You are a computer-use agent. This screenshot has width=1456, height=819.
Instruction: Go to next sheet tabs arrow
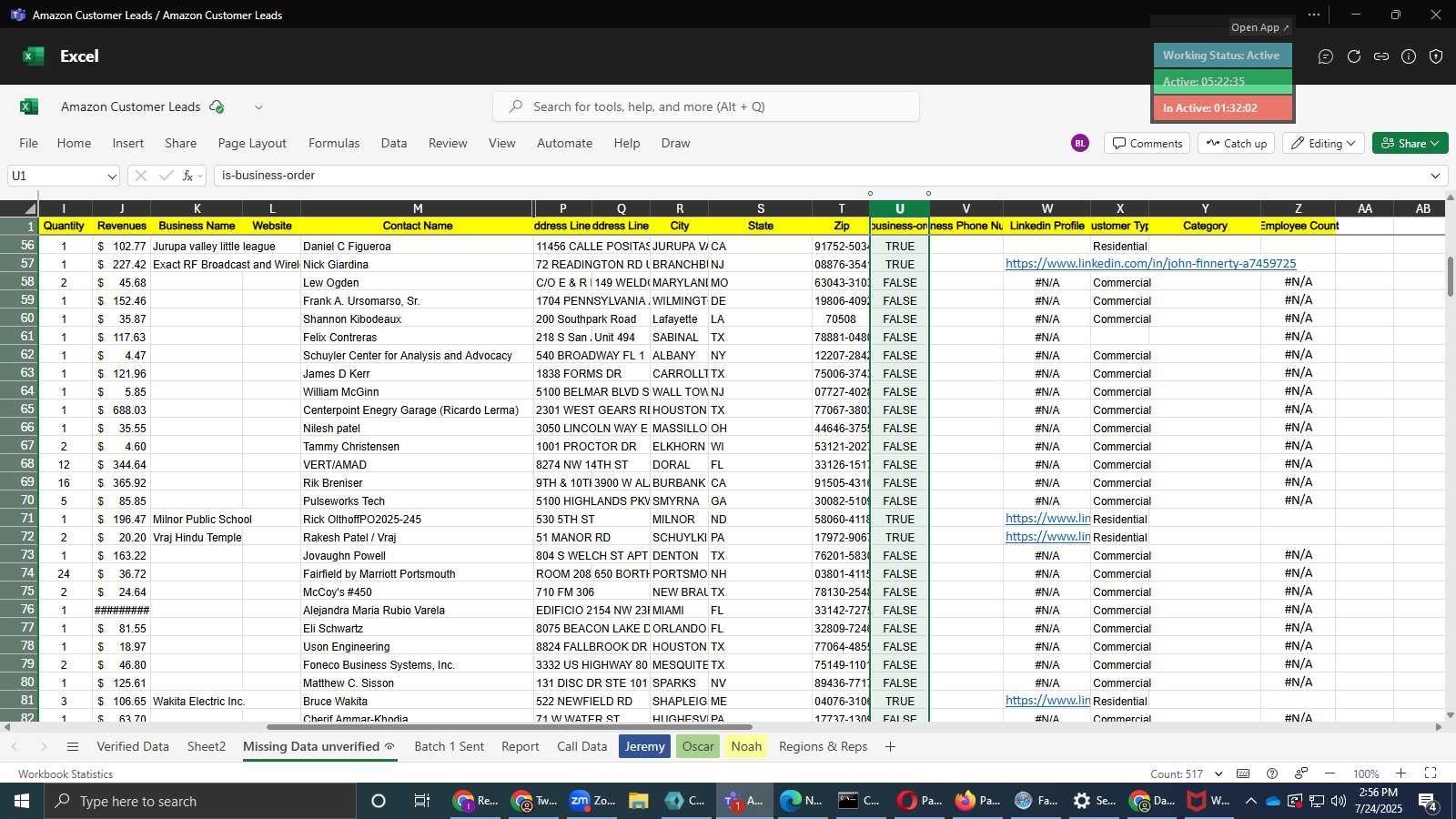44,747
